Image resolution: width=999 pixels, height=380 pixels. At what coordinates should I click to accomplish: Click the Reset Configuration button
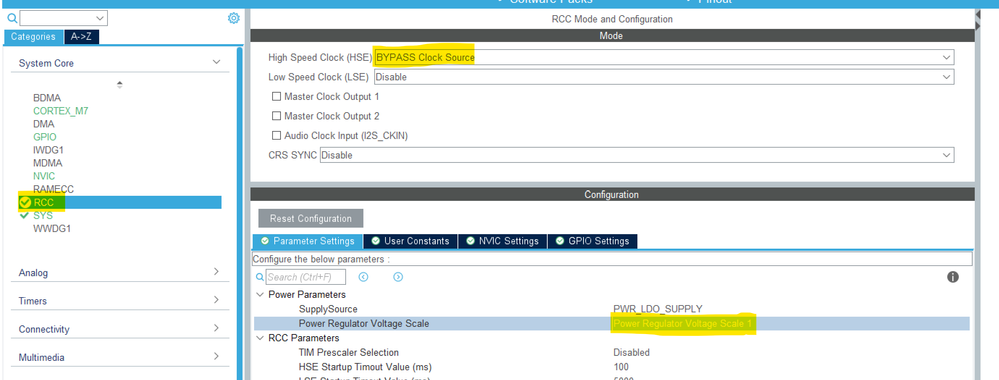click(x=310, y=218)
